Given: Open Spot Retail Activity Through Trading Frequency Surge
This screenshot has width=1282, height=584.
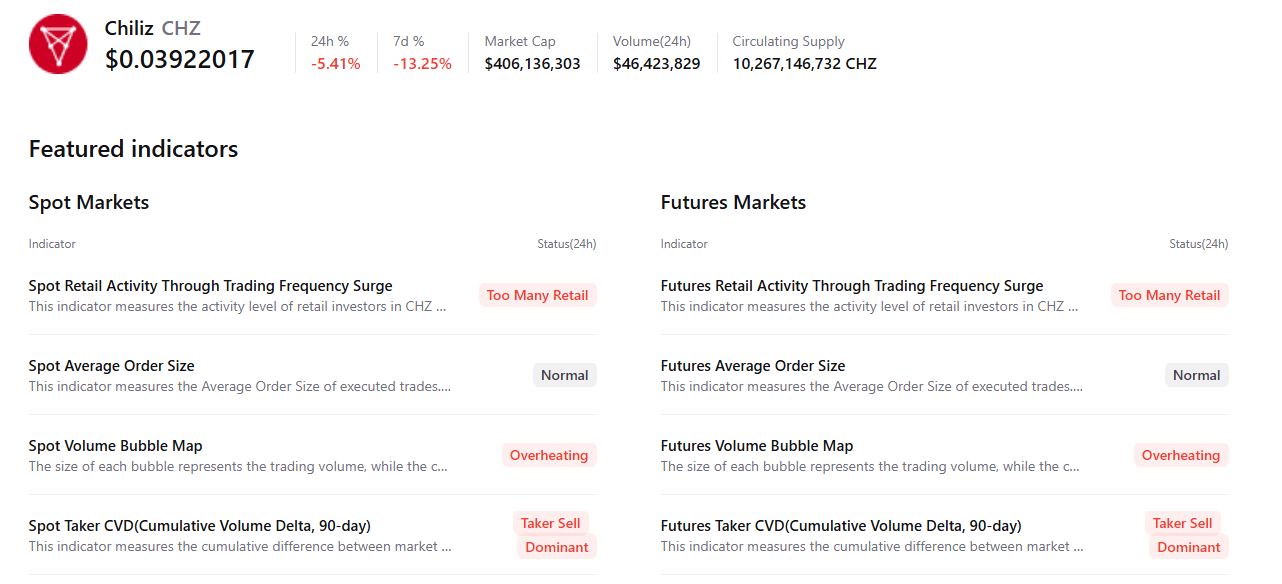Looking at the screenshot, I should coord(210,286).
